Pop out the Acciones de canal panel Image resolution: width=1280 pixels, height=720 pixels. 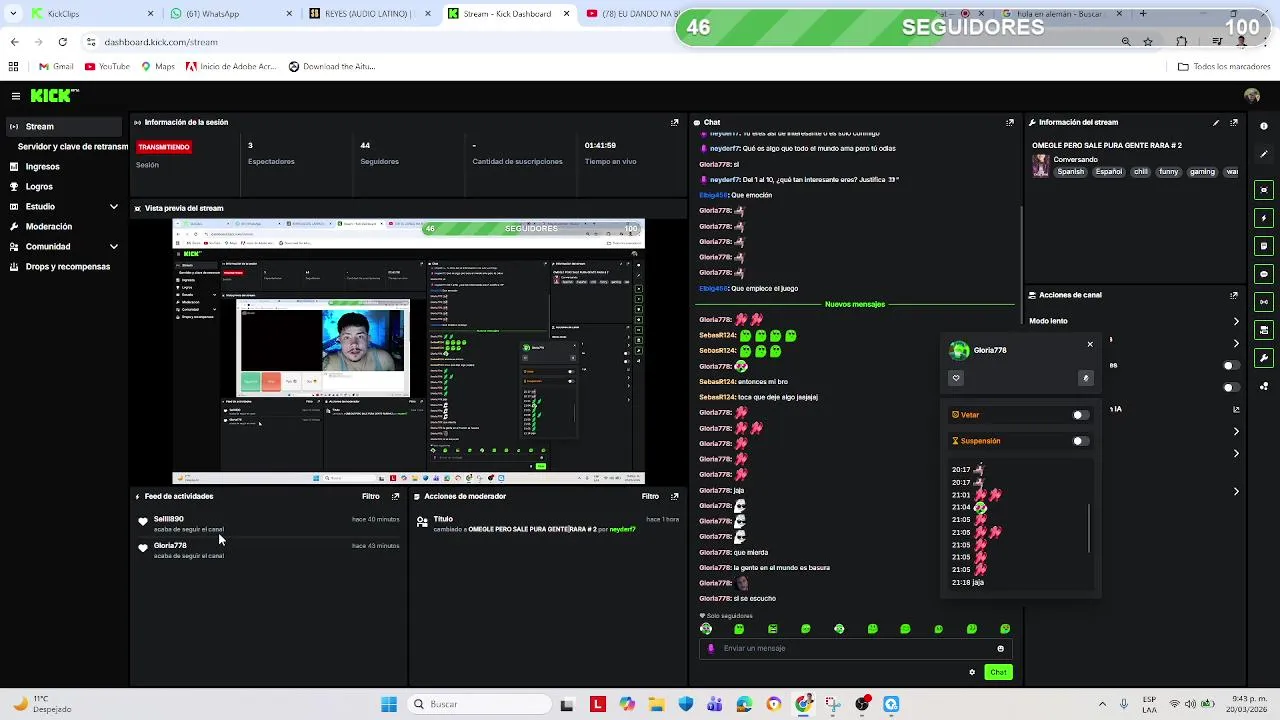(x=1234, y=295)
